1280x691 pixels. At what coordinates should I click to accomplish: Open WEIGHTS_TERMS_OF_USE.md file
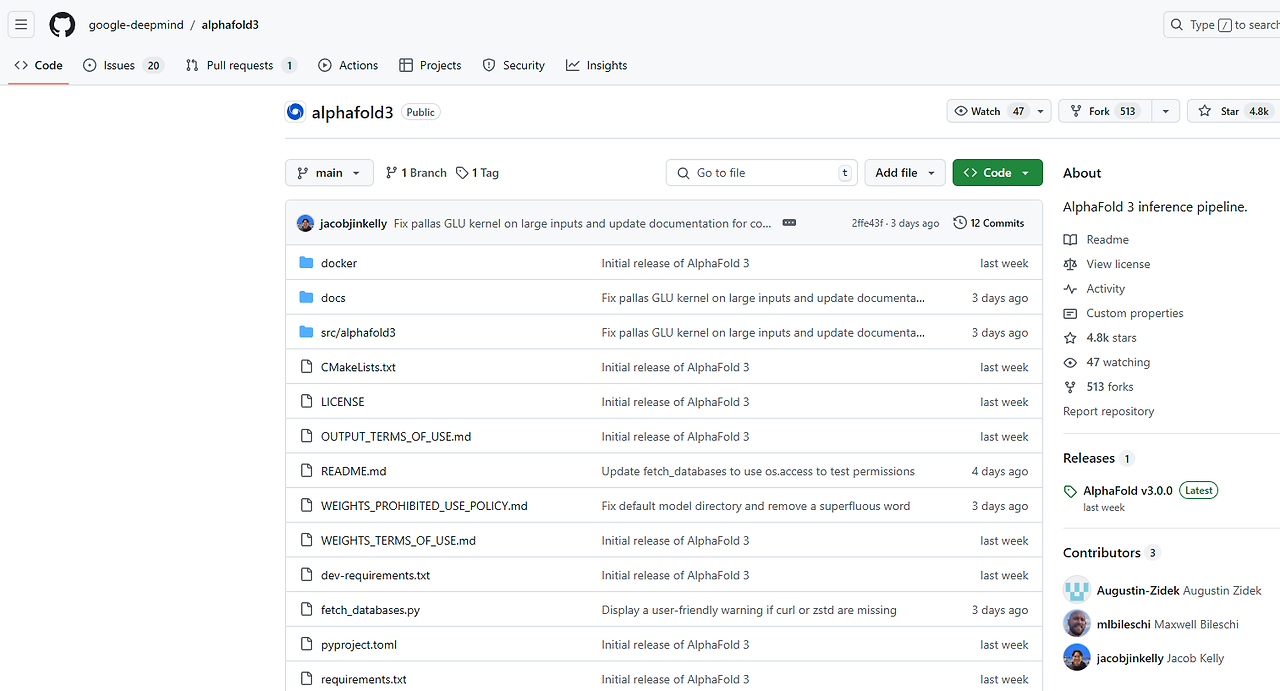[398, 541]
